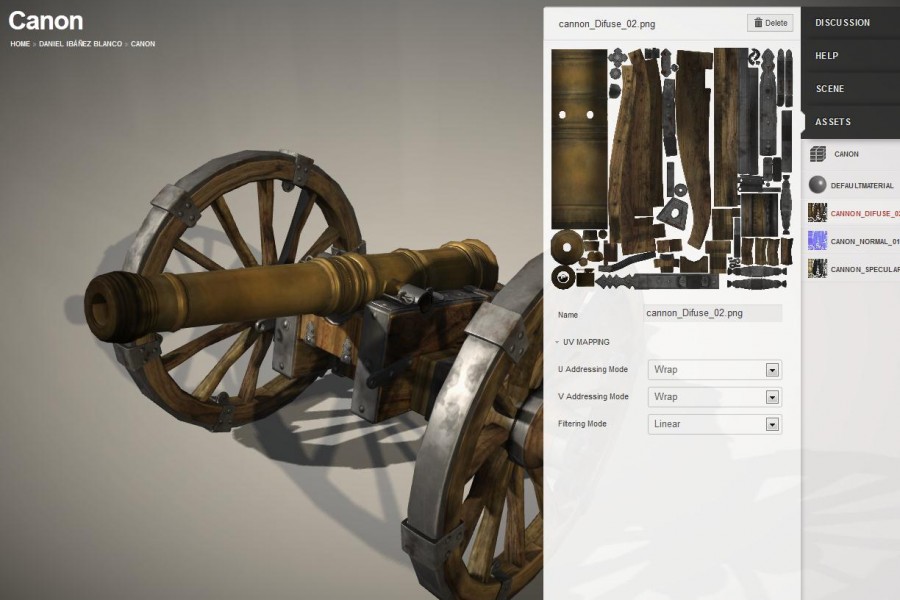The image size is (900, 600).
Task: Click the cannon diffuse texture thumbnail icon
Action: tap(817, 212)
